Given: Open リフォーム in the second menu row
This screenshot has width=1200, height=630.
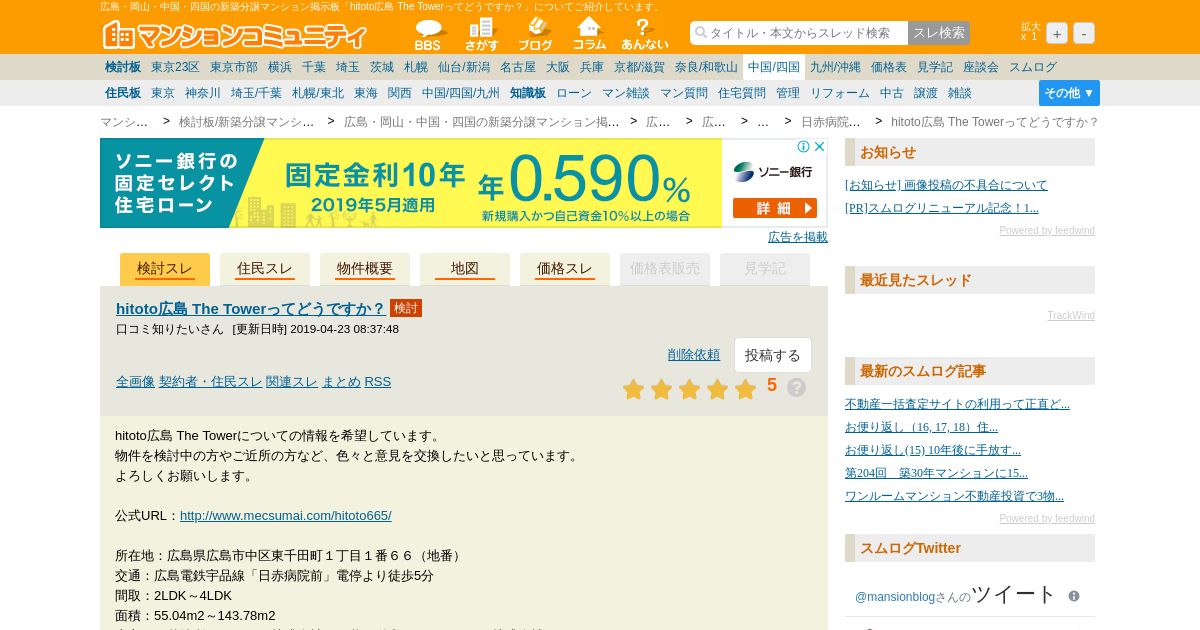Looking at the screenshot, I should click(x=840, y=93).
